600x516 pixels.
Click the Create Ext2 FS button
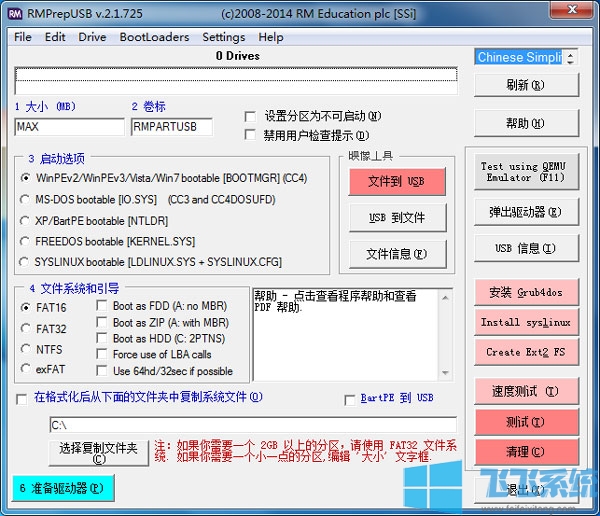tap(525, 352)
